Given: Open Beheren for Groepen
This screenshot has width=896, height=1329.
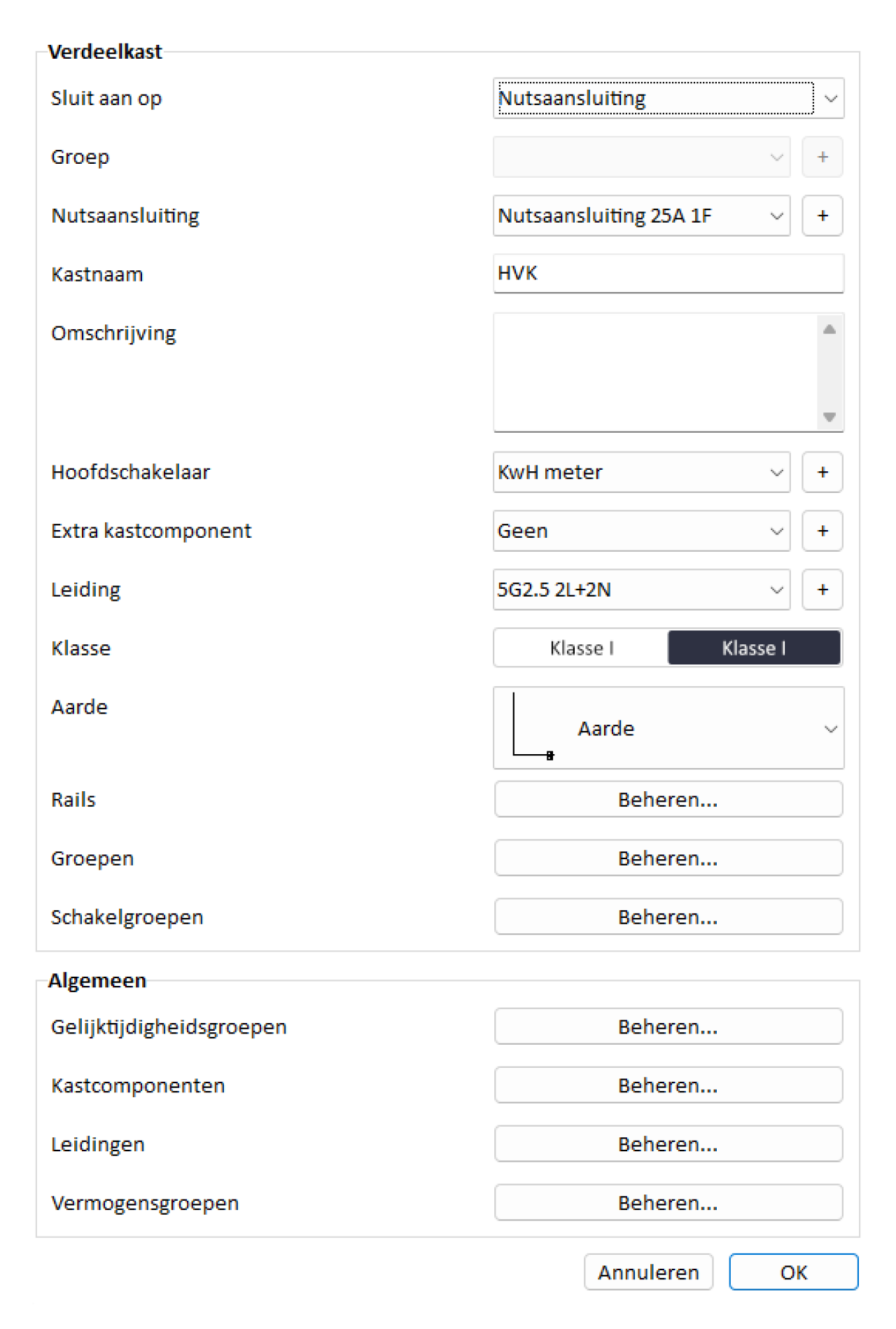Looking at the screenshot, I should pos(668,858).
